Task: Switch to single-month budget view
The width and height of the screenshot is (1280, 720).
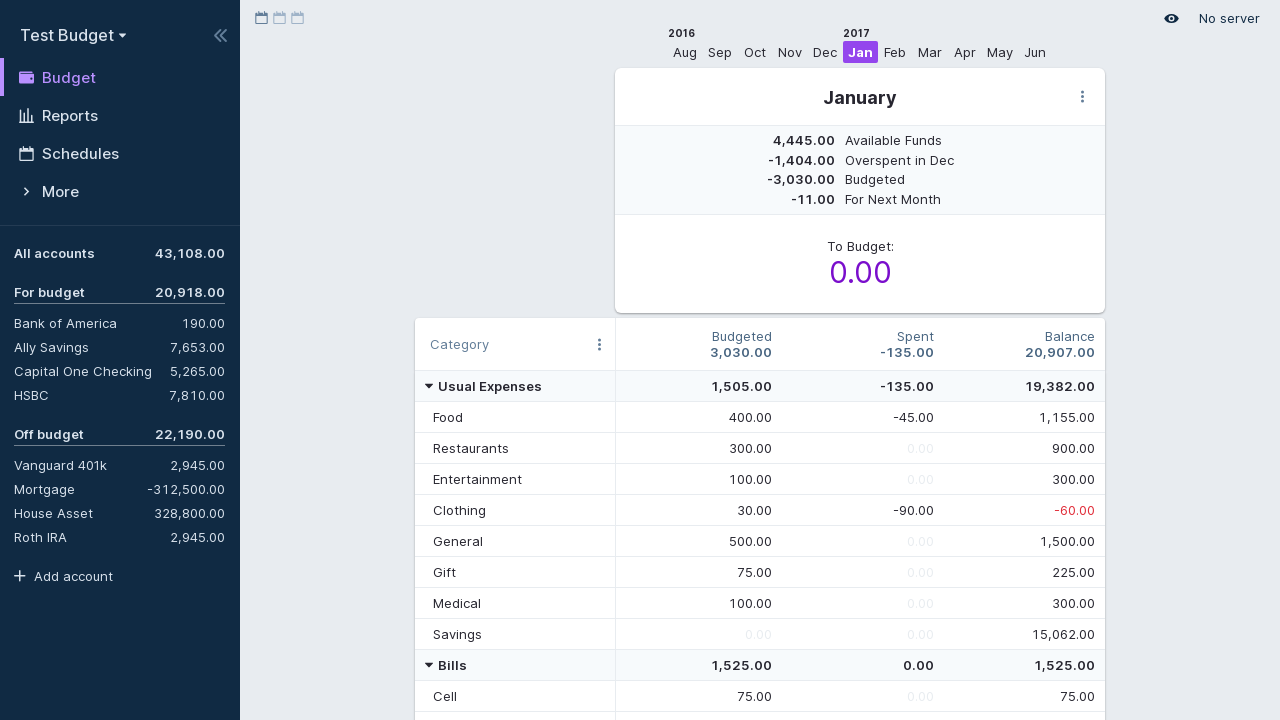Action: (261, 17)
